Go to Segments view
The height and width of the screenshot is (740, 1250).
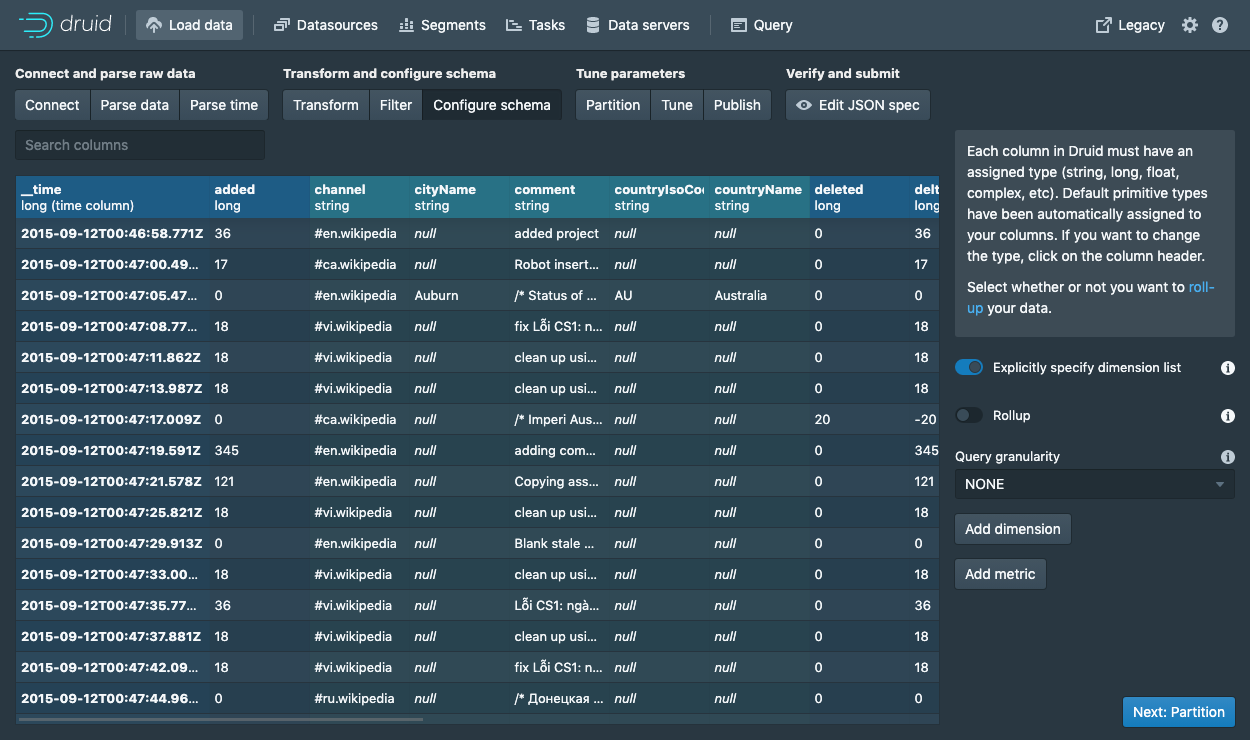click(442, 25)
